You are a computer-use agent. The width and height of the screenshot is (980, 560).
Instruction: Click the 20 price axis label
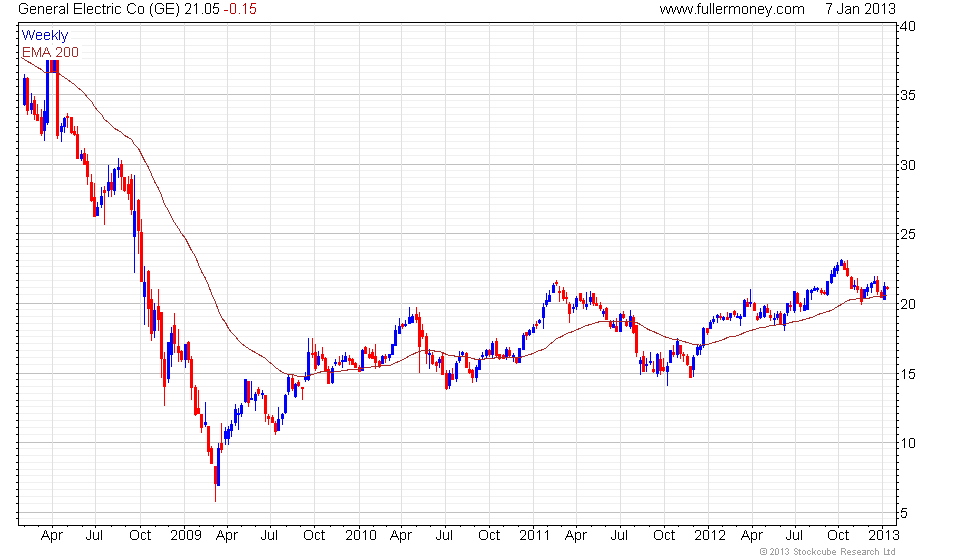coord(908,304)
